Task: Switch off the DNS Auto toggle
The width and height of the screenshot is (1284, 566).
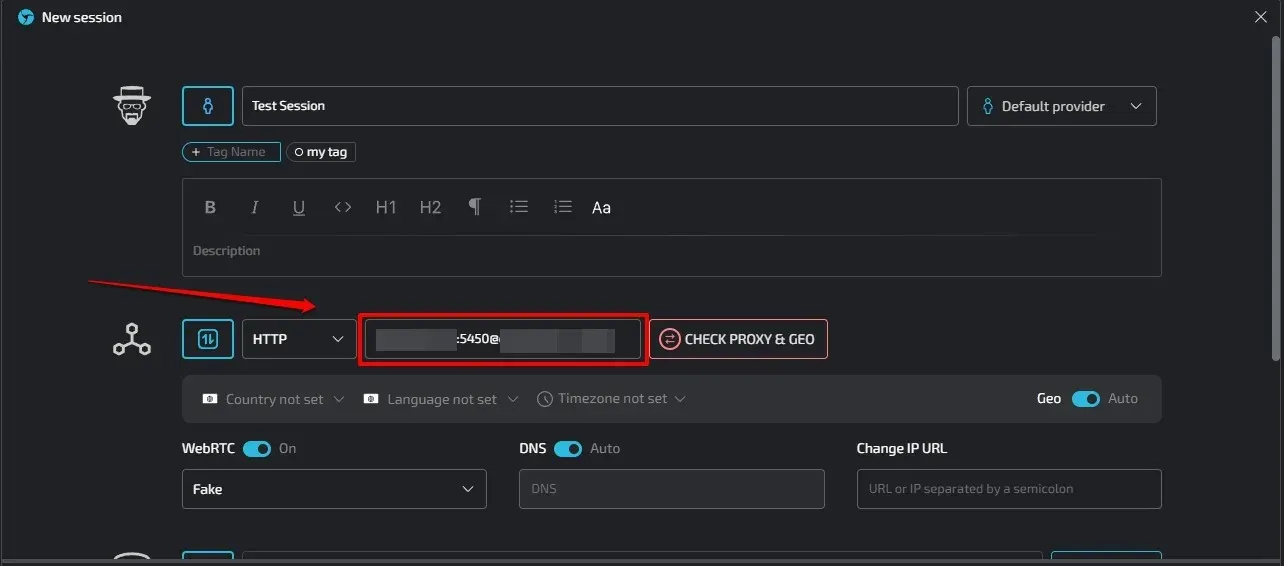Action: 568,449
